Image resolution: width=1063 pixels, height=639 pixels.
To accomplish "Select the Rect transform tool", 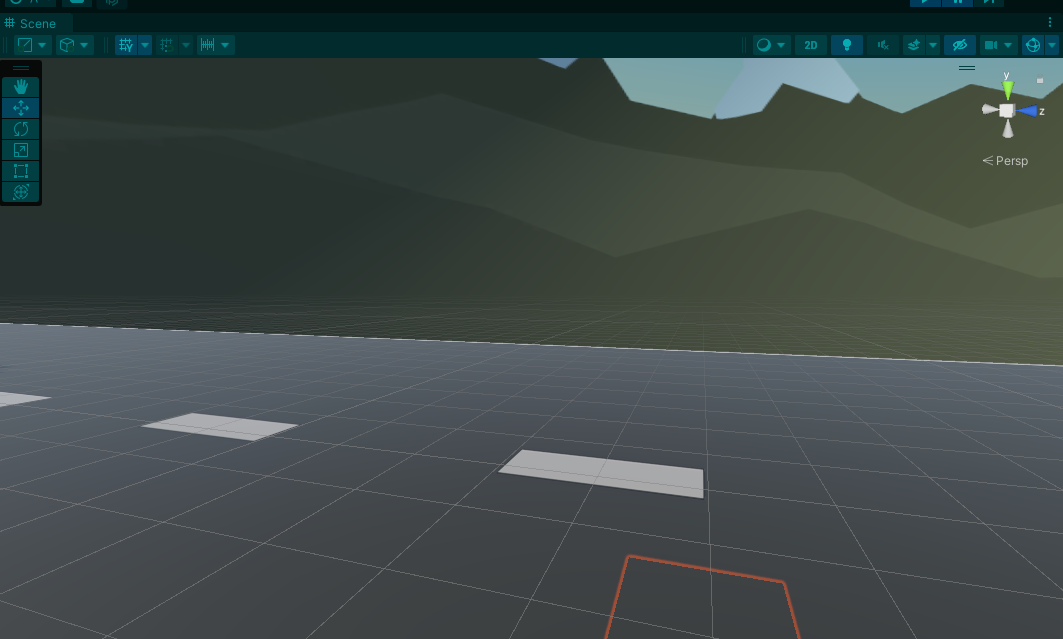I will coord(21,171).
